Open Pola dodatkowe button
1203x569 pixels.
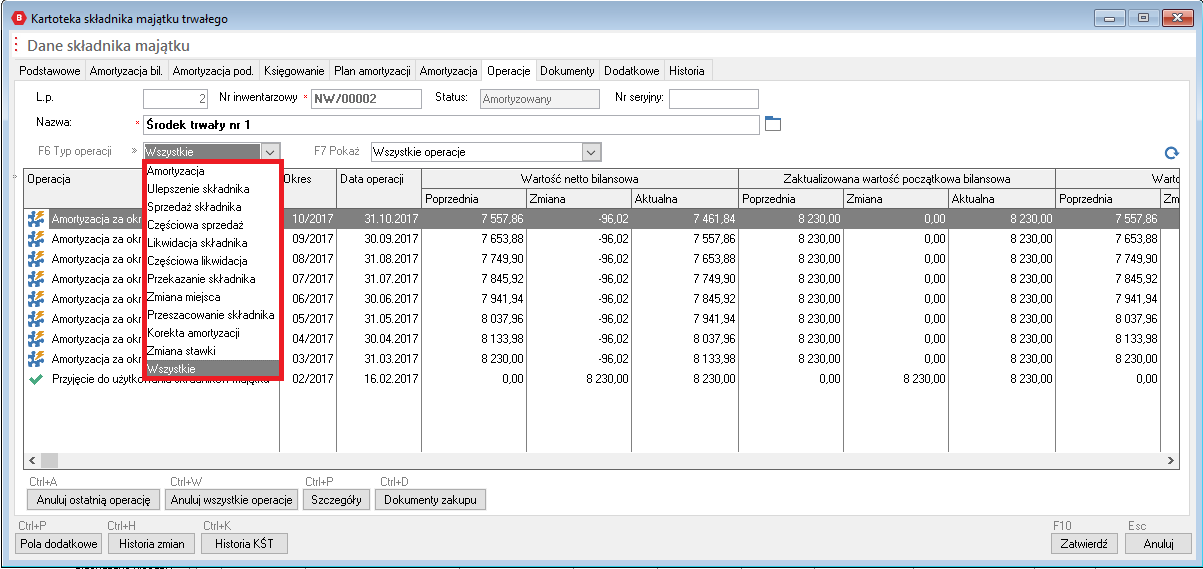(59, 544)
